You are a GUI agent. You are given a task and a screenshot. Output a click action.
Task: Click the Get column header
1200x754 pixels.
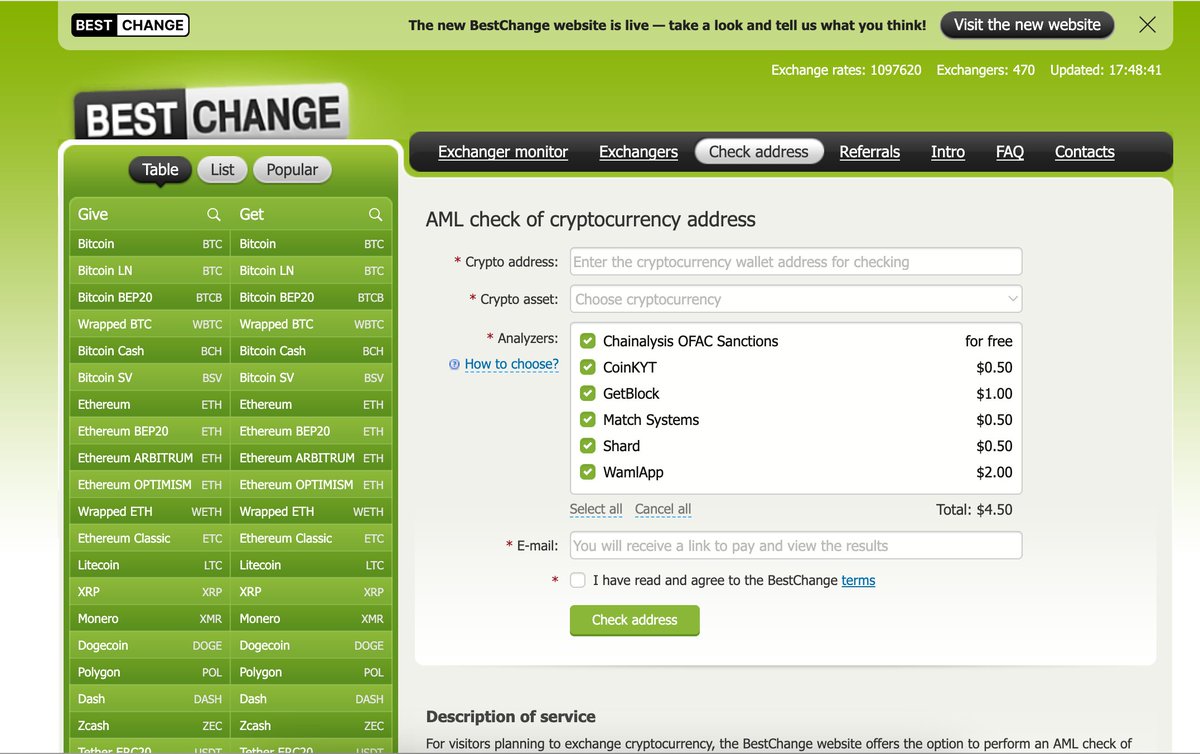pyautogui.click(x=252, y=214)
